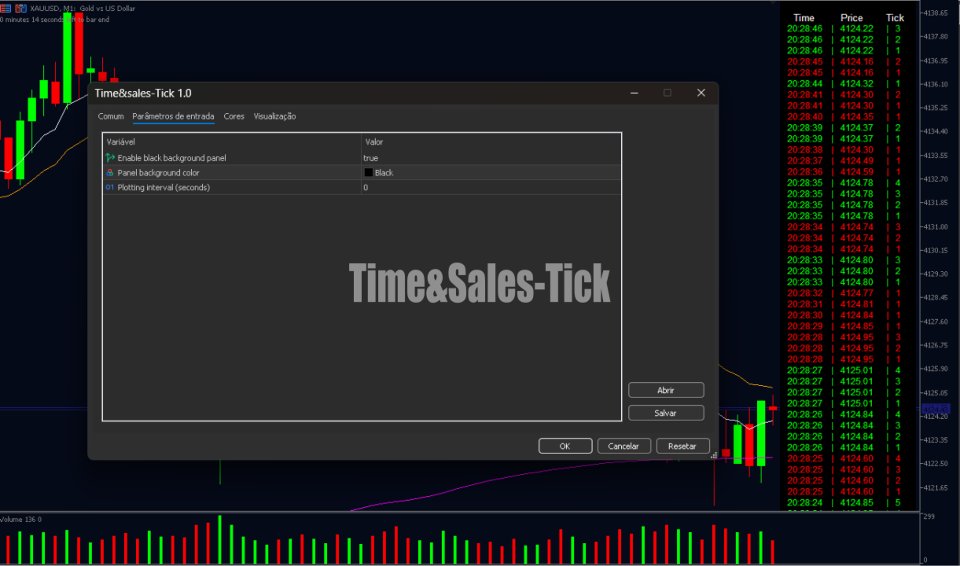Viewport: 960px width, 566px height.
Task: Select tick row 20:28:29 price 4124.85
Action: (844, 326)
